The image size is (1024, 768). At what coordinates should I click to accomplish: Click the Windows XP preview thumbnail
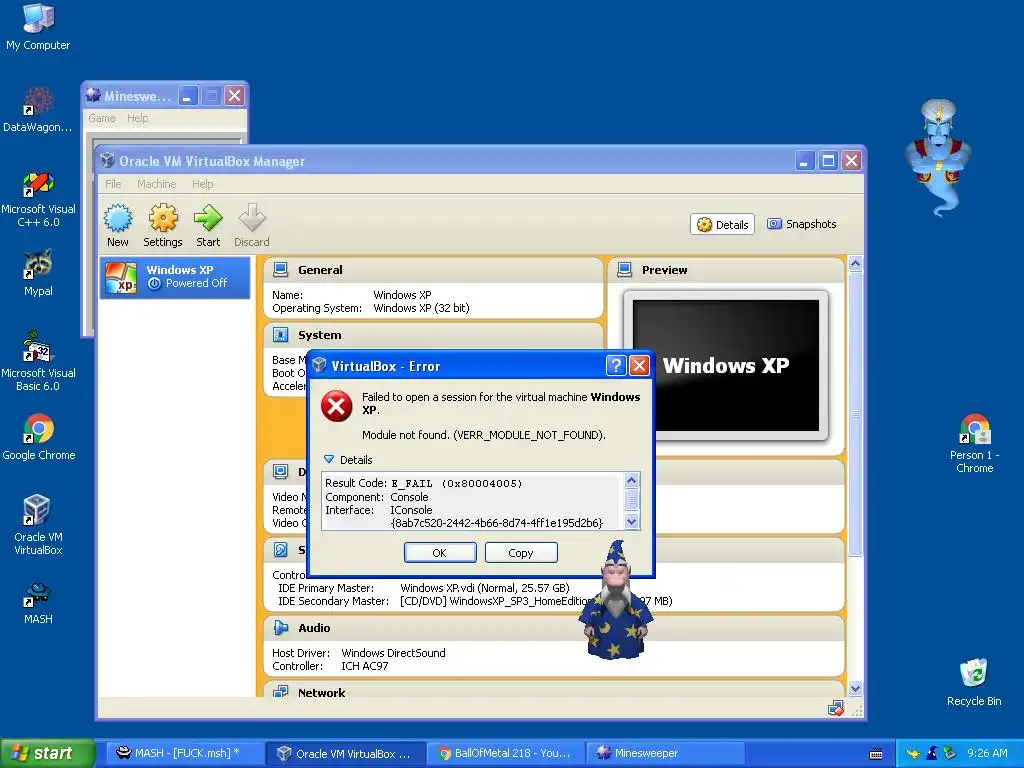click(726, 366)
